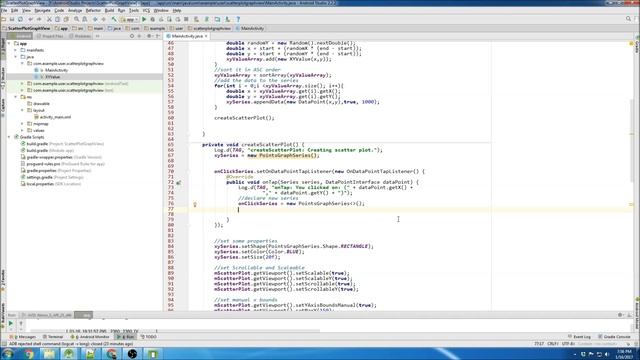Click the Redo arrow icon
This screenshot has height=360, width=640.
click(39, 19)
